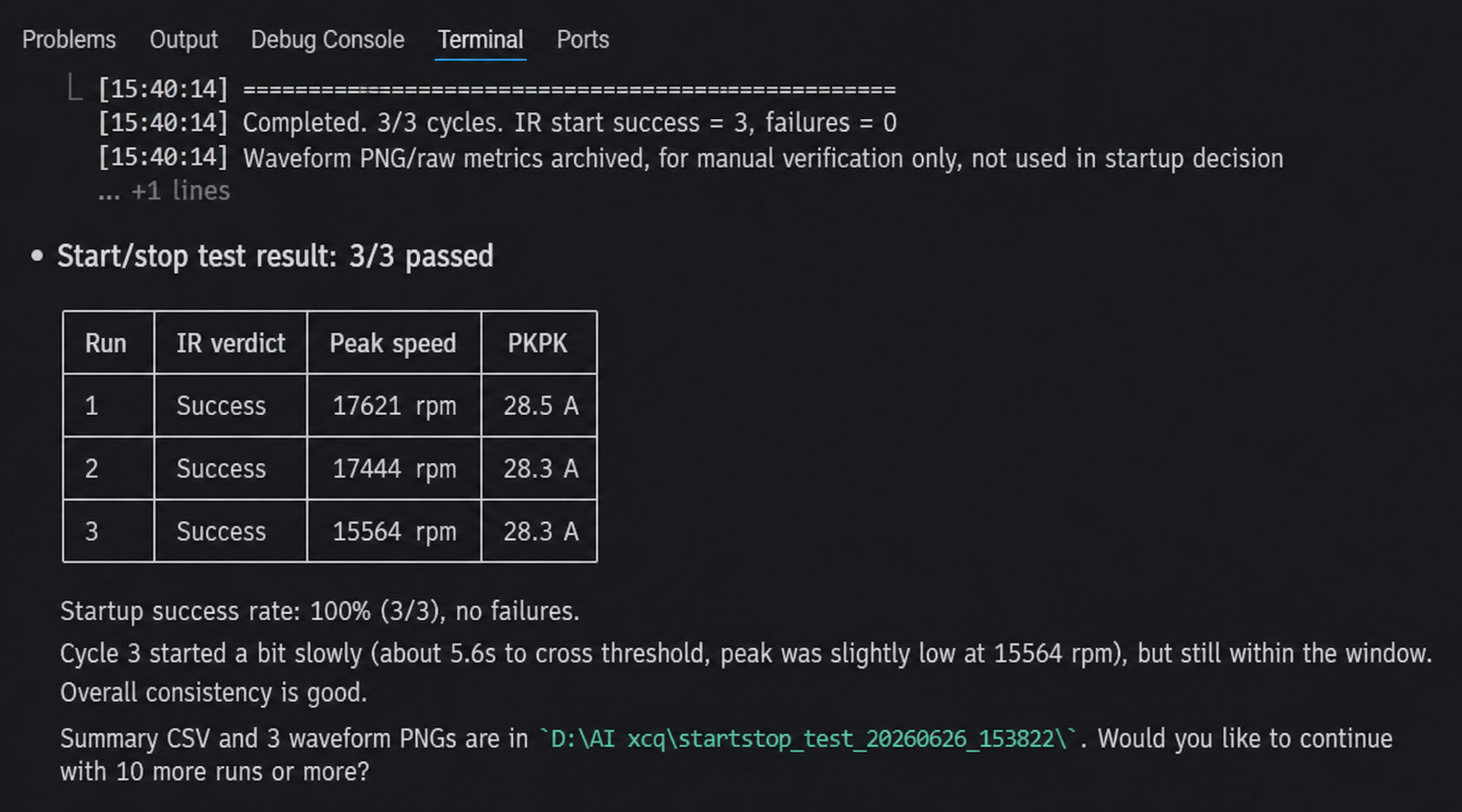Click the '28.5 A' PKPK cell
Image resolution: width=1462 pixels, height=812 pixels.
(x=539, y=406)
